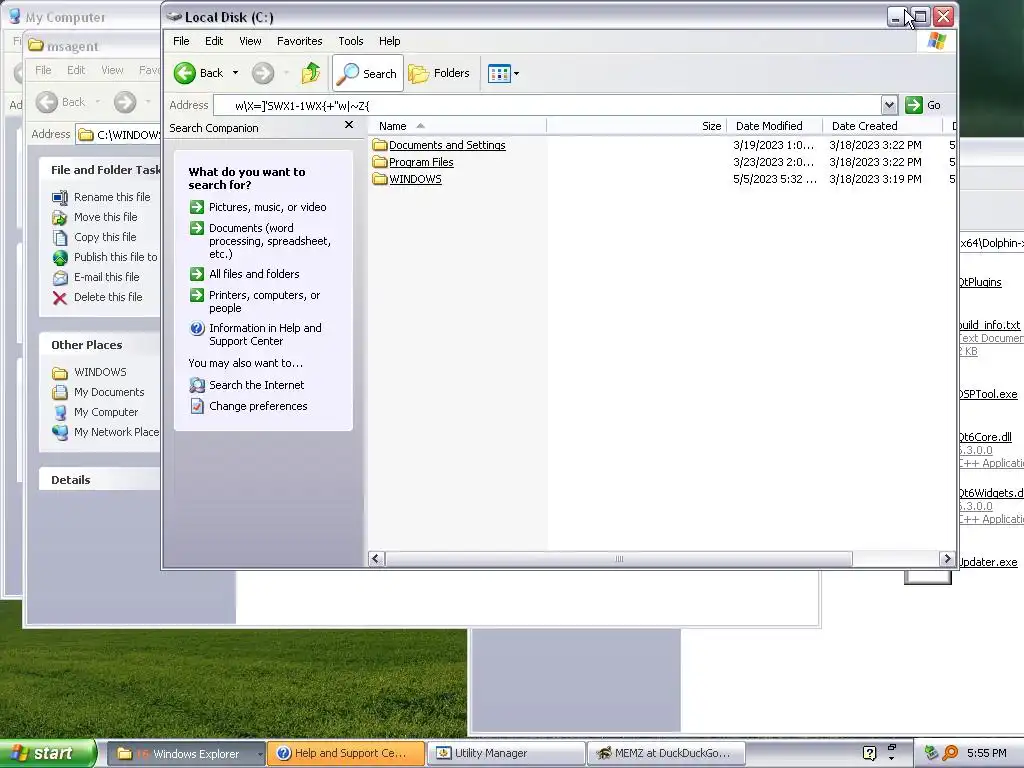Click Utility Manager taskbar button
Image resolution: width=1024 pixels, height=768 pixels.
tap(505, 754)
